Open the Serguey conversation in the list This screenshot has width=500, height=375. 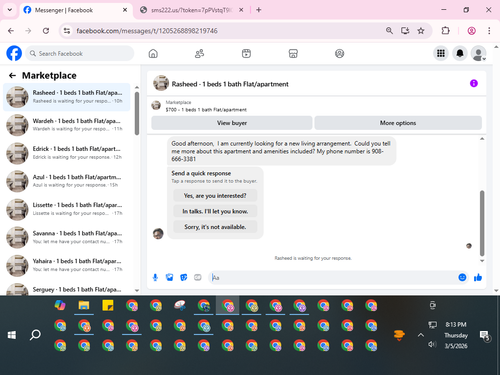click(x=67, y=289)
